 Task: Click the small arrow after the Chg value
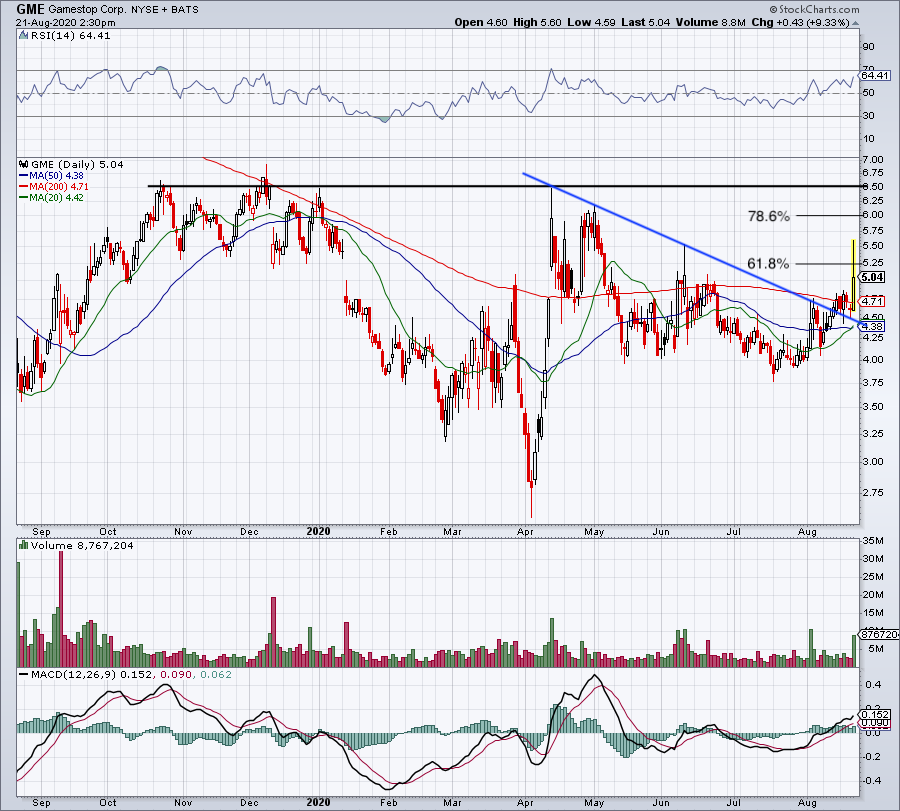856,23
